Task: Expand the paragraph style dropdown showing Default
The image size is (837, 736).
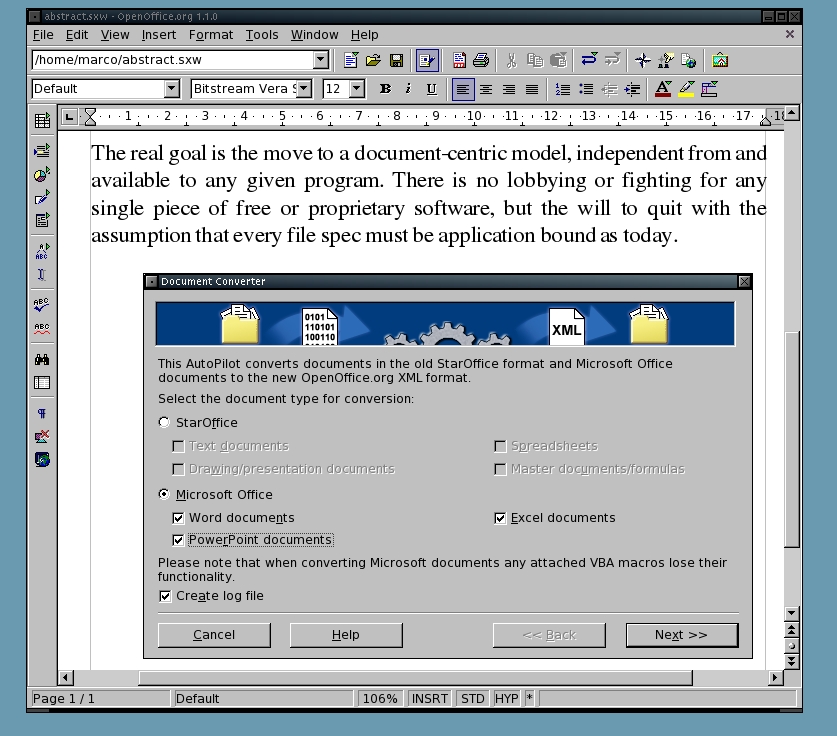Action: click(x=171, y=89)
